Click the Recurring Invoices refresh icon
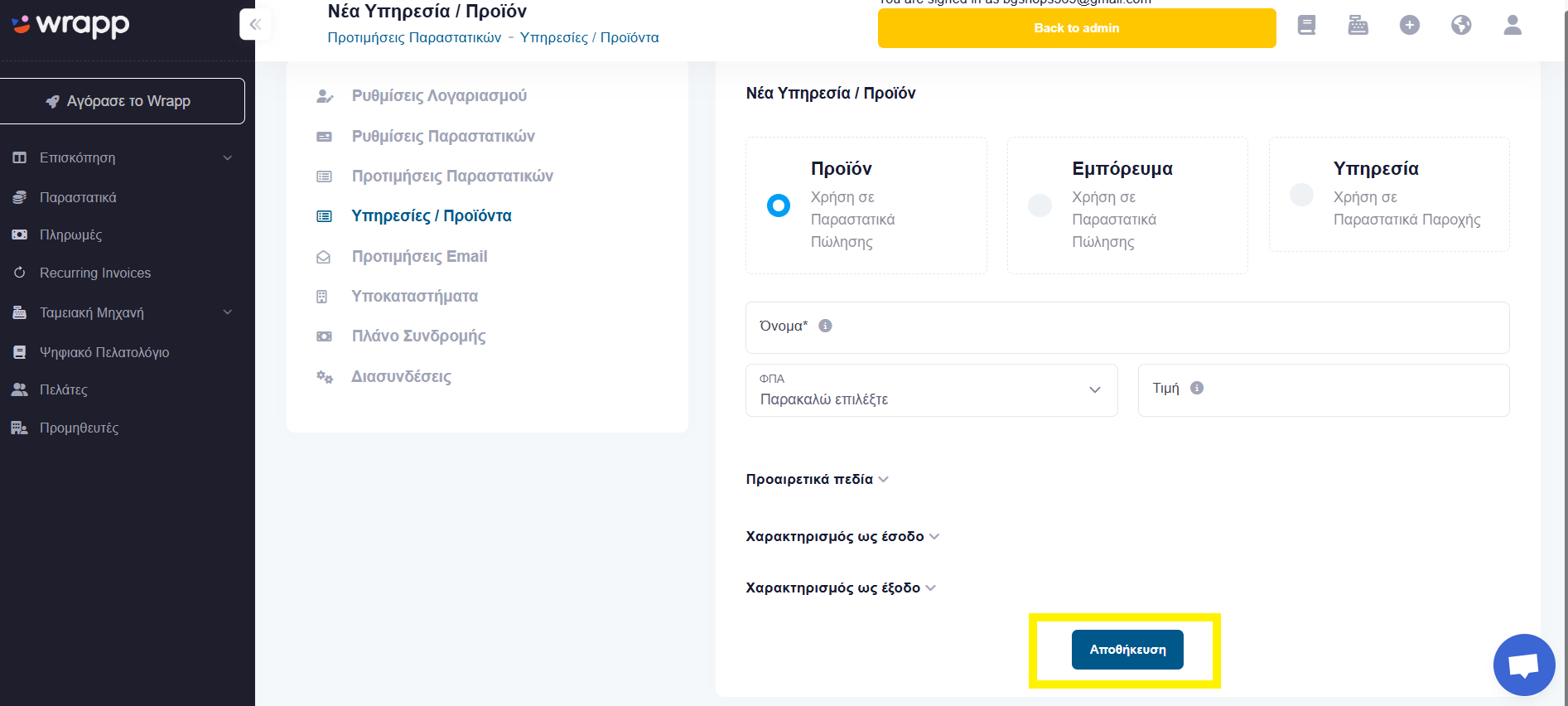1568x706 pixels. tap(20, 273)
